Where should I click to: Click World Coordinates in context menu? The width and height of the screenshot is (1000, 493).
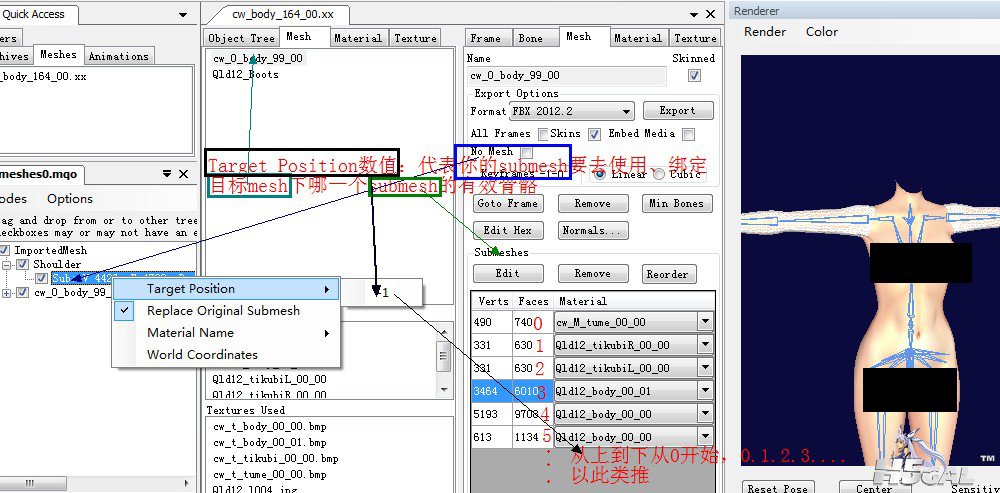click(202, 354)
